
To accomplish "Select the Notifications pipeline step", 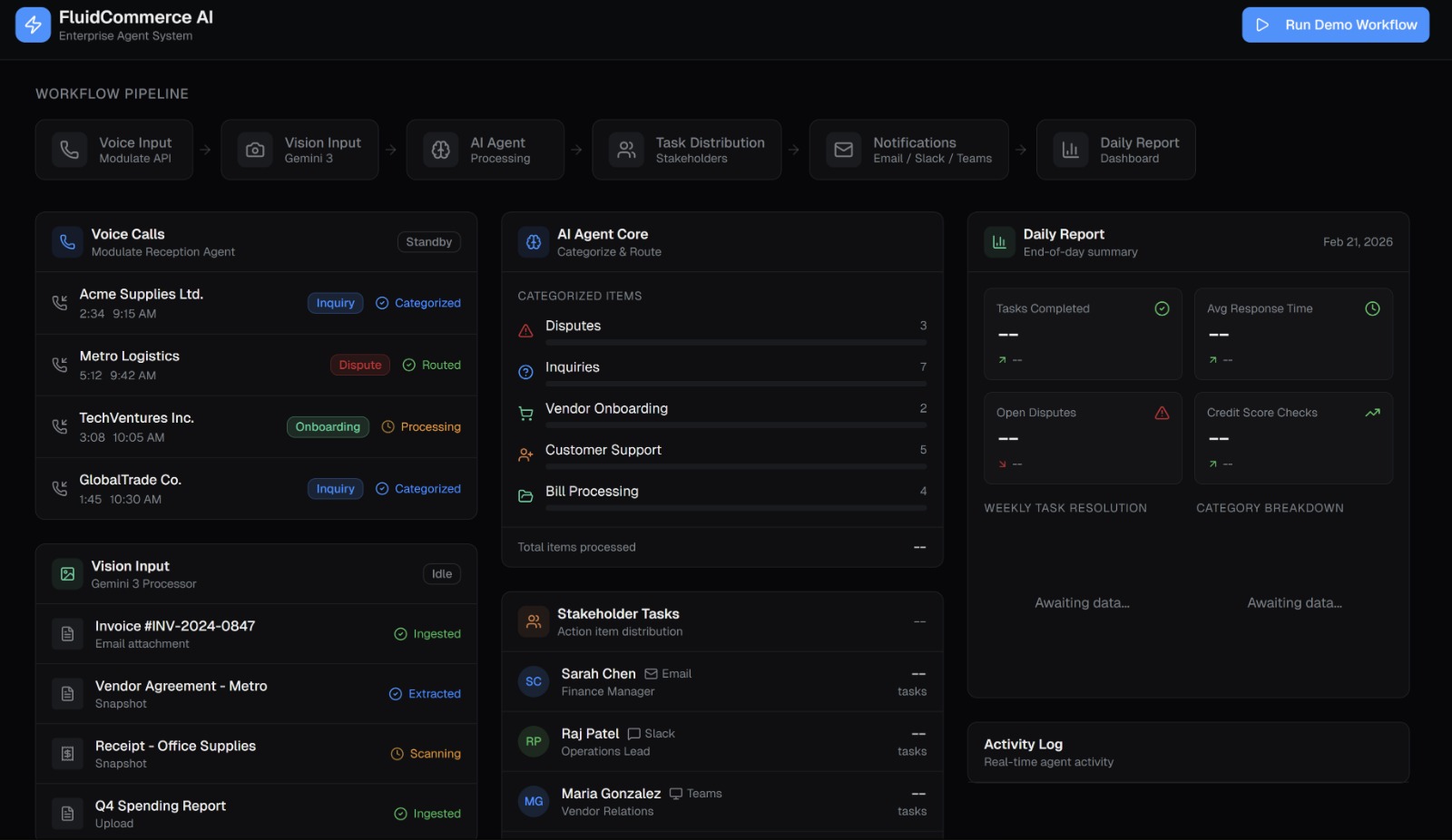I will 909,150.
